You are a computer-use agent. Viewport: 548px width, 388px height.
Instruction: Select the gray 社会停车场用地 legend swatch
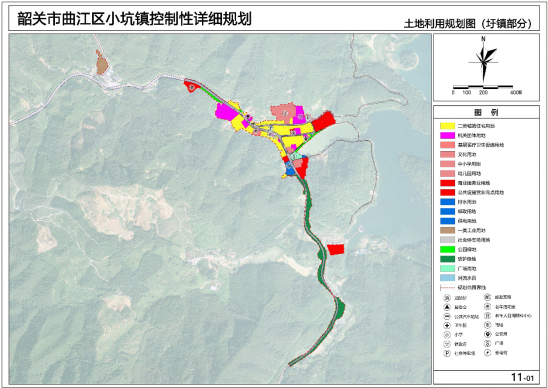[x=447, y=240]
